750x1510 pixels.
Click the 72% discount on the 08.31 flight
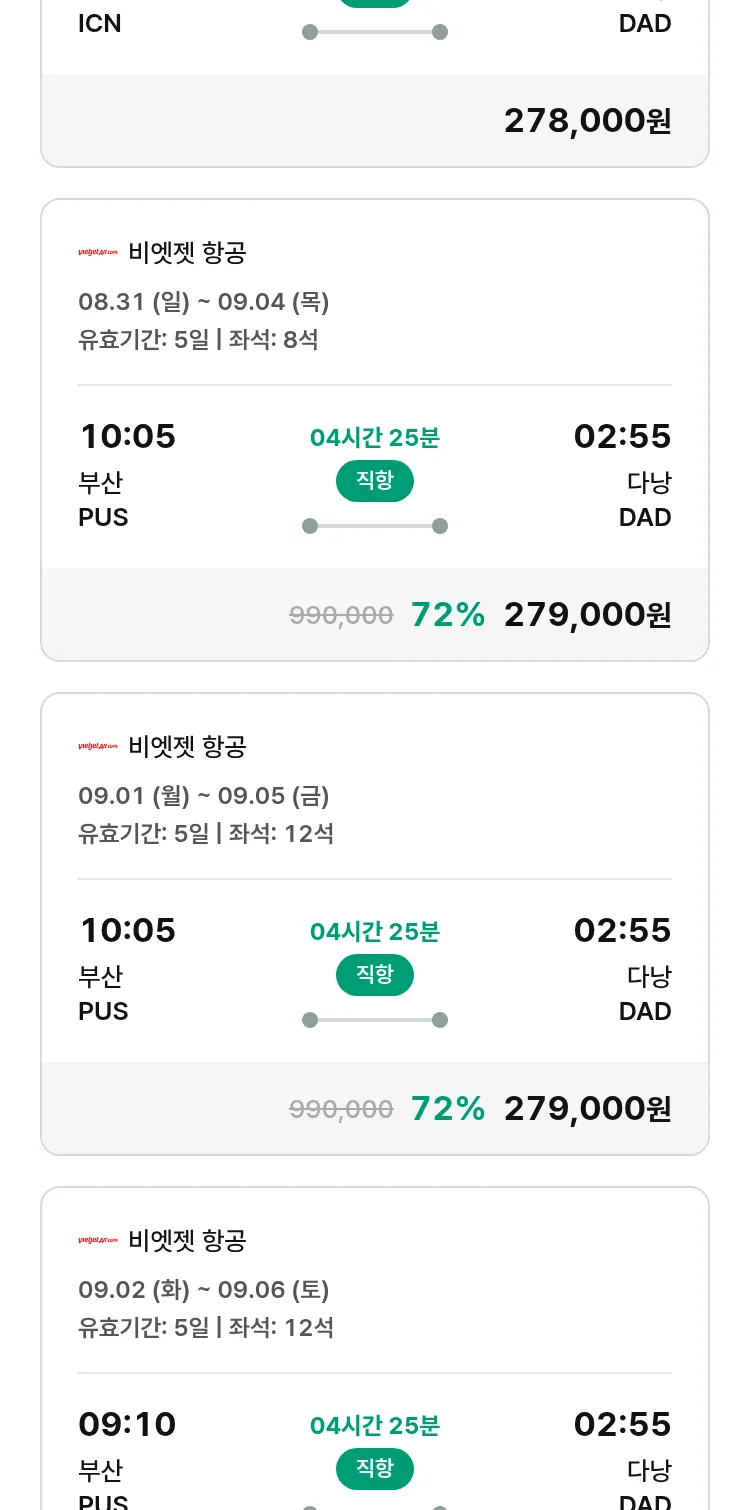448,615
